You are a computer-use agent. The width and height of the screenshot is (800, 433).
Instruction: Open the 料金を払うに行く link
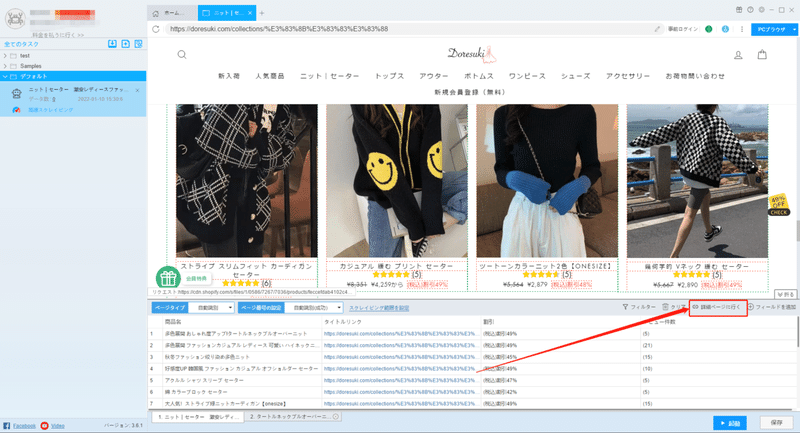coord(58,35)
